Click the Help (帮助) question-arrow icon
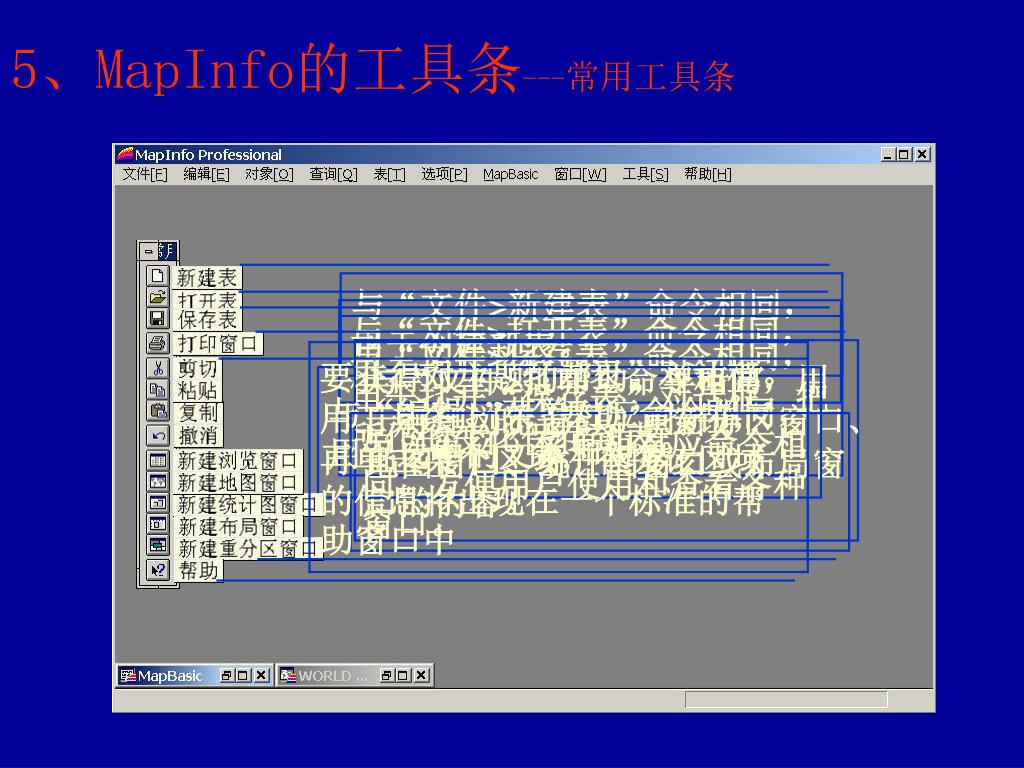This screenshot has height=768, width=1024. 157,570
